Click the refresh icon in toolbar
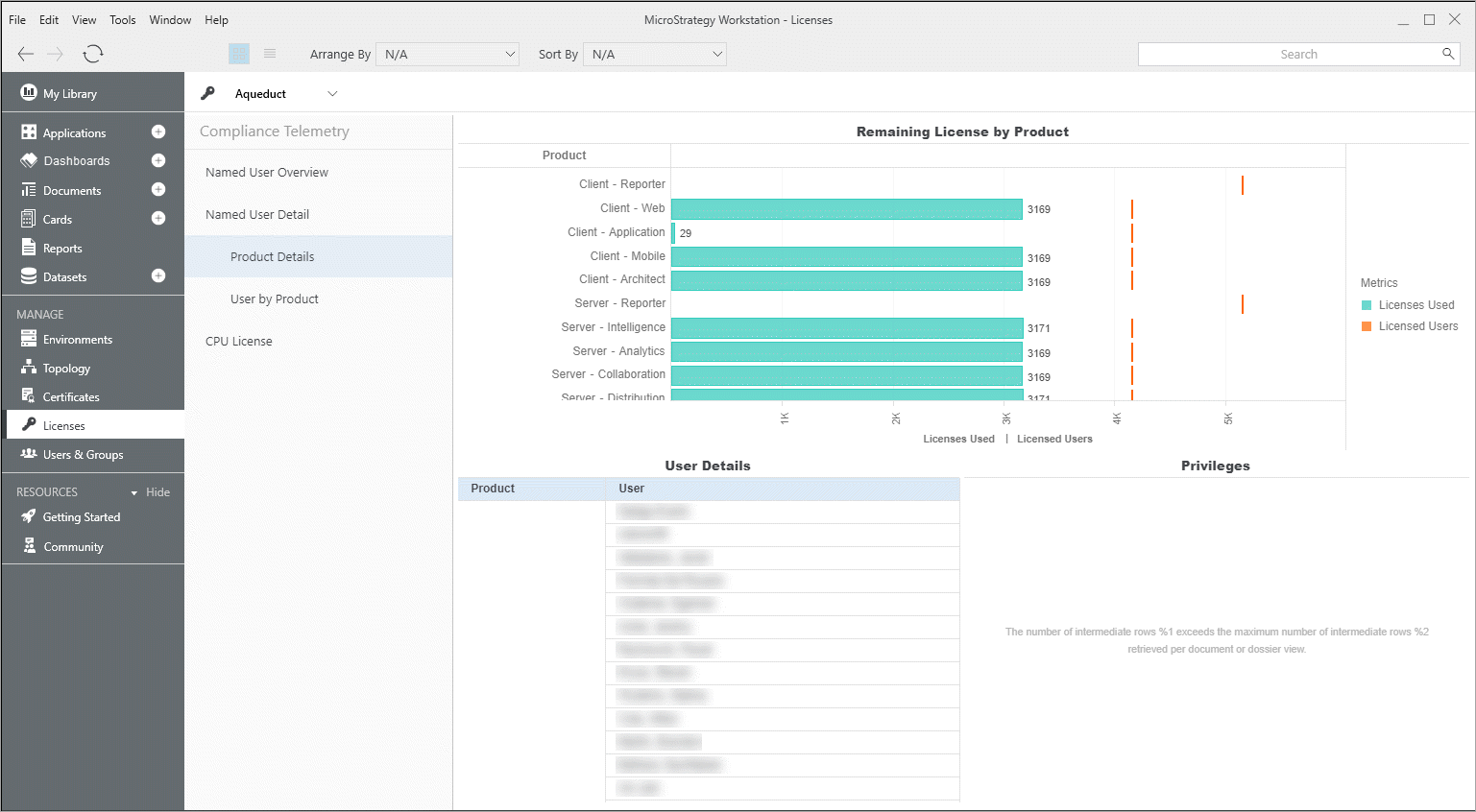This screenshot has height=812, width=1476. pyautogui.click(x=93, y=54)
